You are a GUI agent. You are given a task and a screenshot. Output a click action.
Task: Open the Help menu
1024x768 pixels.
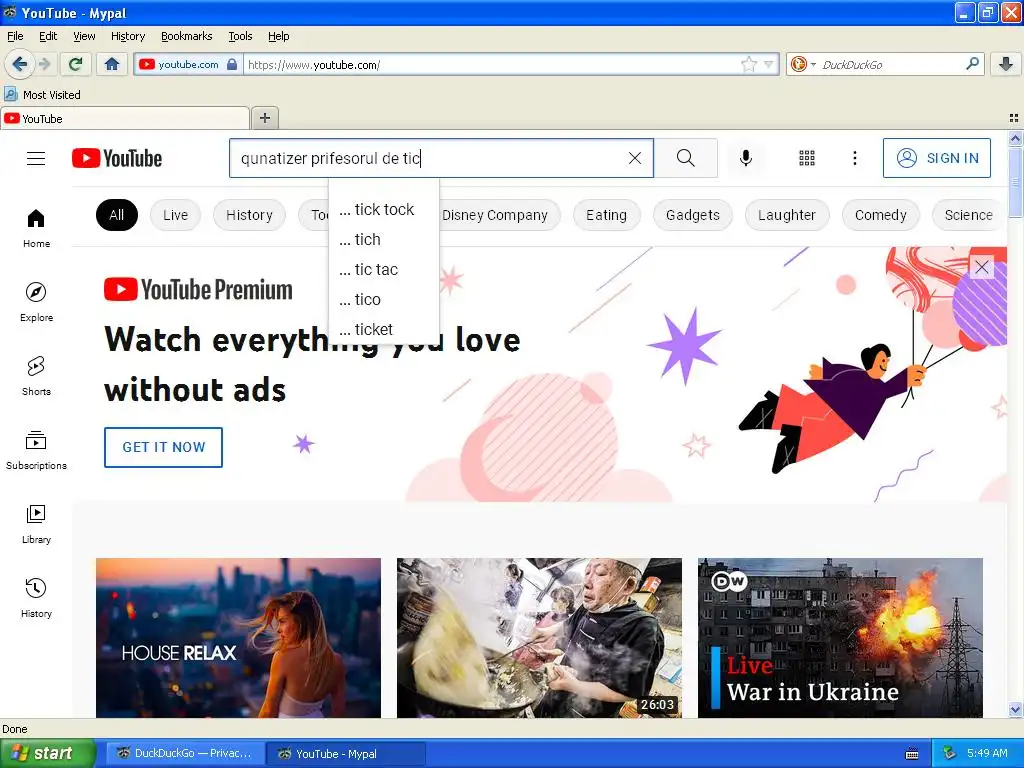[278, 36]
